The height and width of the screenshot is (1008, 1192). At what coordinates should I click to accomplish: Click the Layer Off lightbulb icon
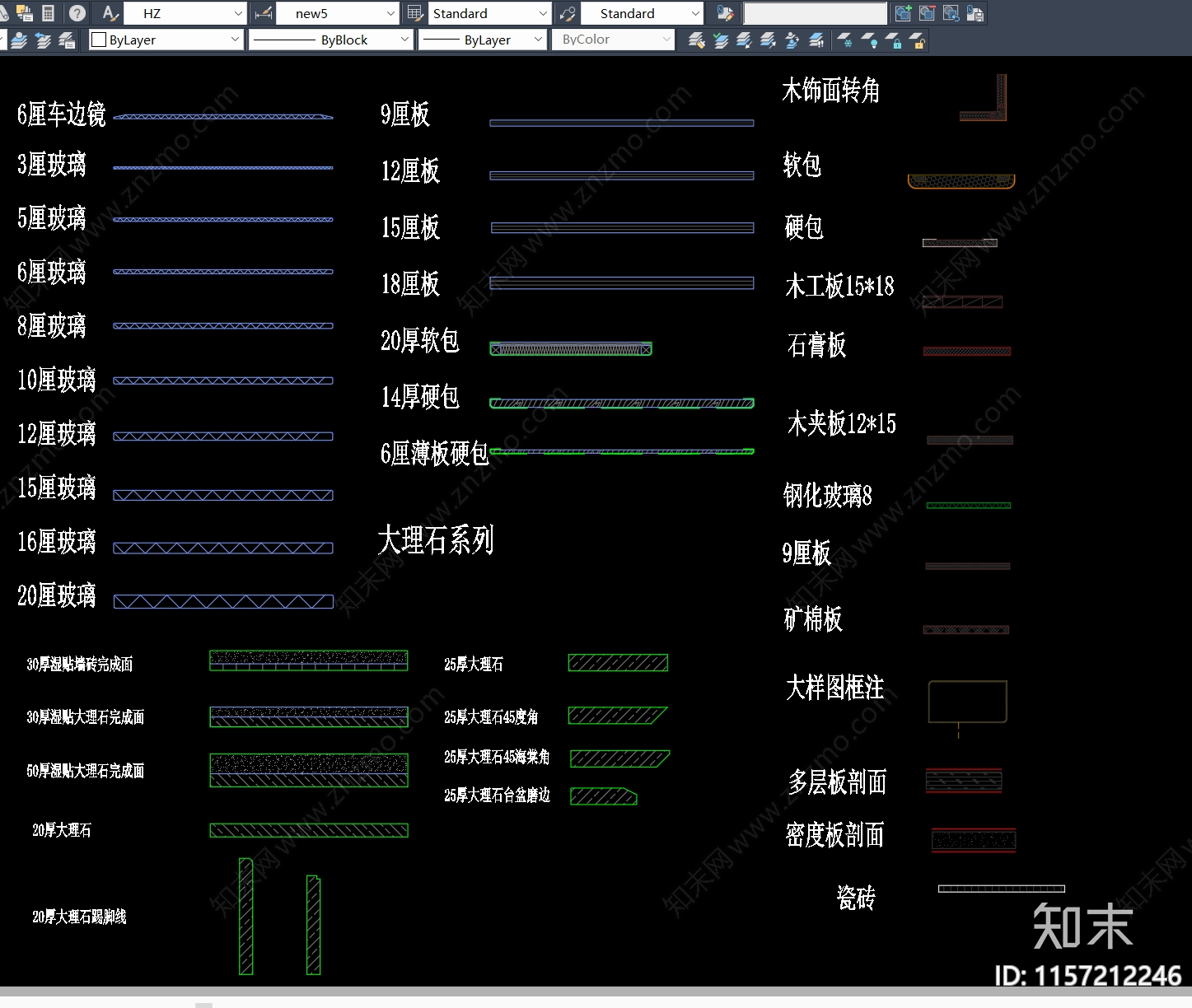point(869,40)
